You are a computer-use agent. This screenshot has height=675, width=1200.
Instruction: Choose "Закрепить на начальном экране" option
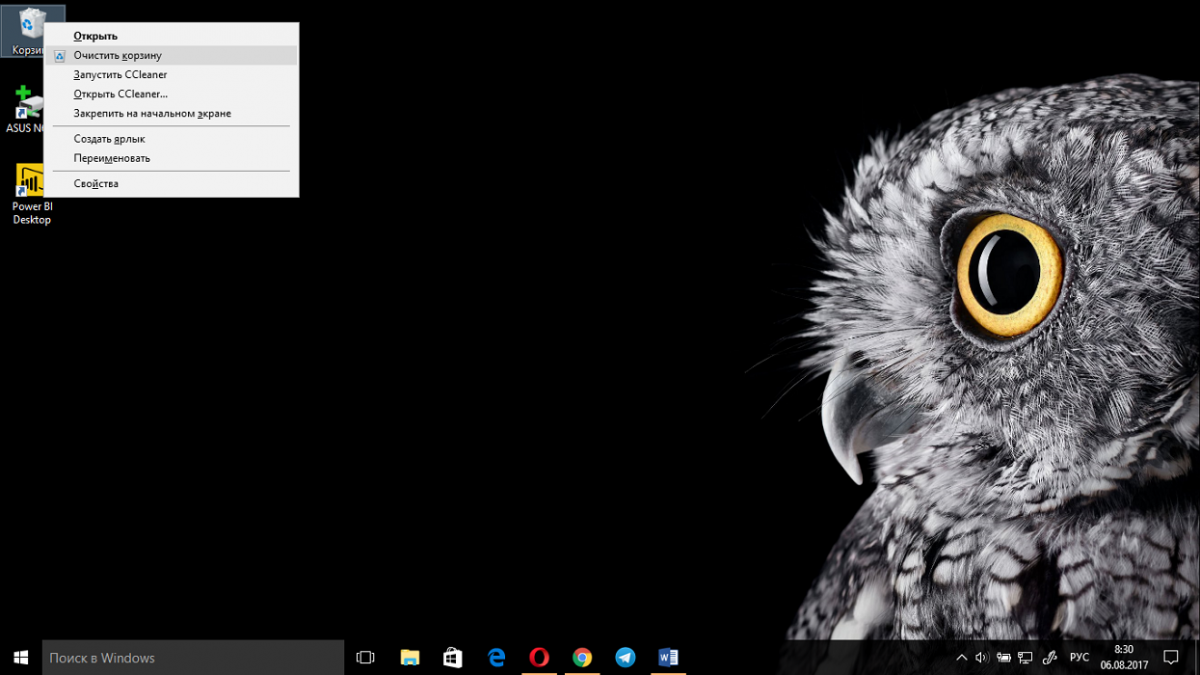coord(152,113)
